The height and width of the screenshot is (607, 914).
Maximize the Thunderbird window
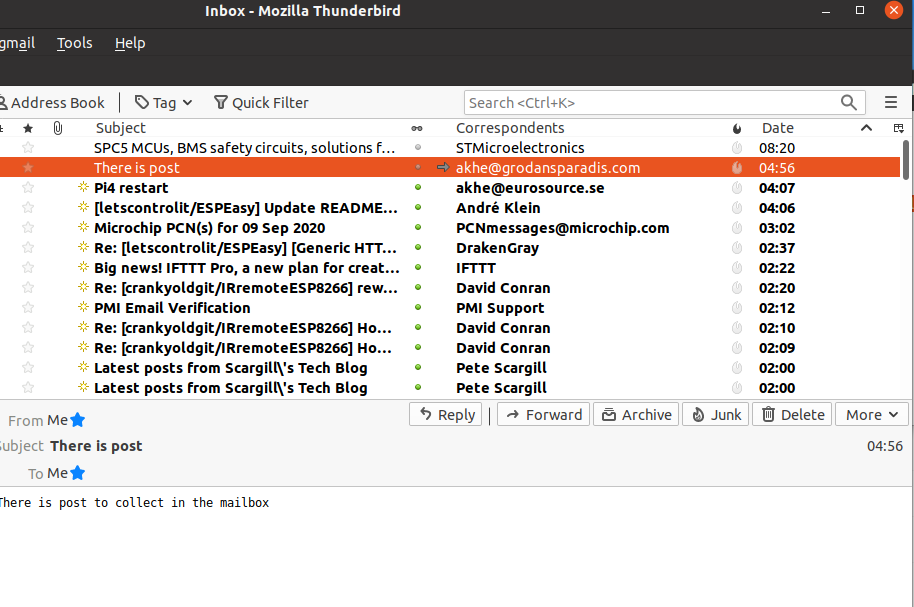click(860, 10)
